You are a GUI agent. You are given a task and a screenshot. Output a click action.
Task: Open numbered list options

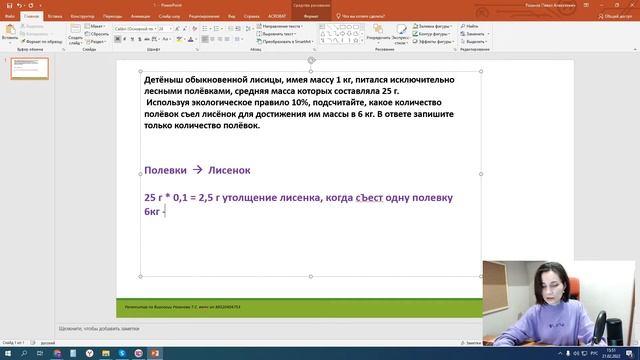tap(218, 29)
